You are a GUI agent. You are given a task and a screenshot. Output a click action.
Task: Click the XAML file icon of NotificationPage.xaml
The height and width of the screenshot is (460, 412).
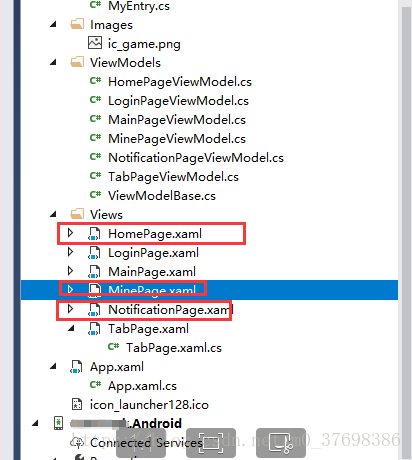[x=94, y=310]
